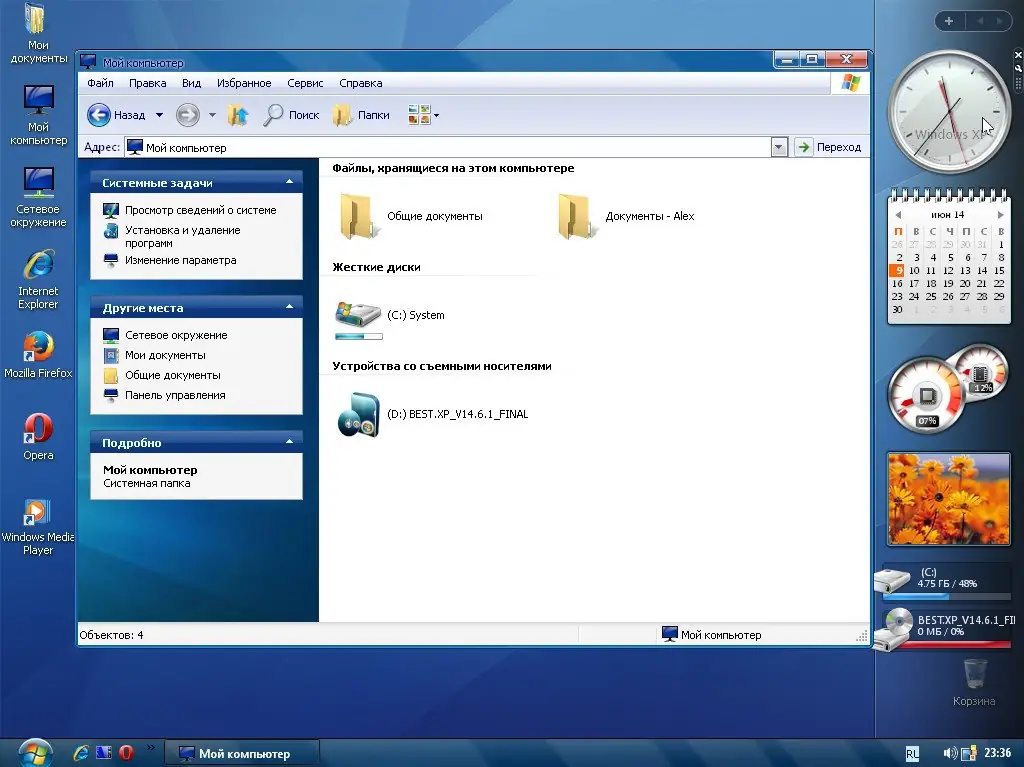
Task: Click Установка и удаление программ link
Action: (182, 237)
